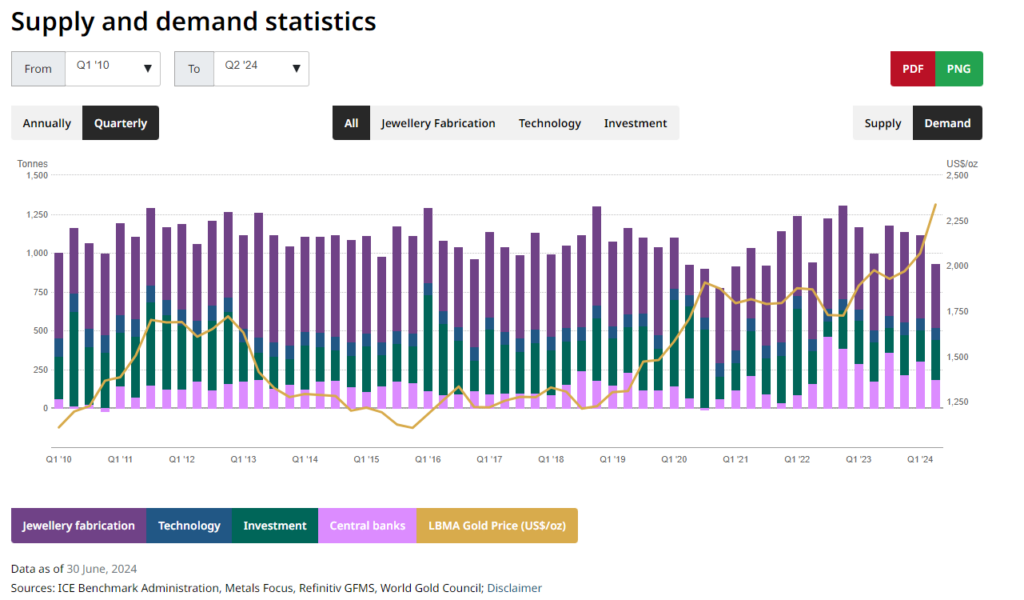Hide the green Investment legend series
The image size is (1024, 600).
(x=275, y=525)
